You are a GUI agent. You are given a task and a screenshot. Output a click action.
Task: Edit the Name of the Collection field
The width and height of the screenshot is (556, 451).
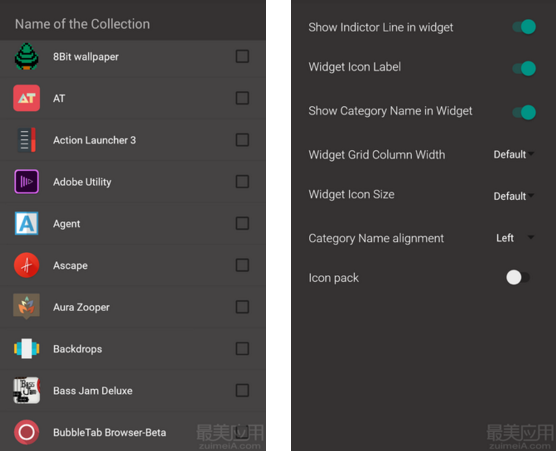[x=133, y=24]
